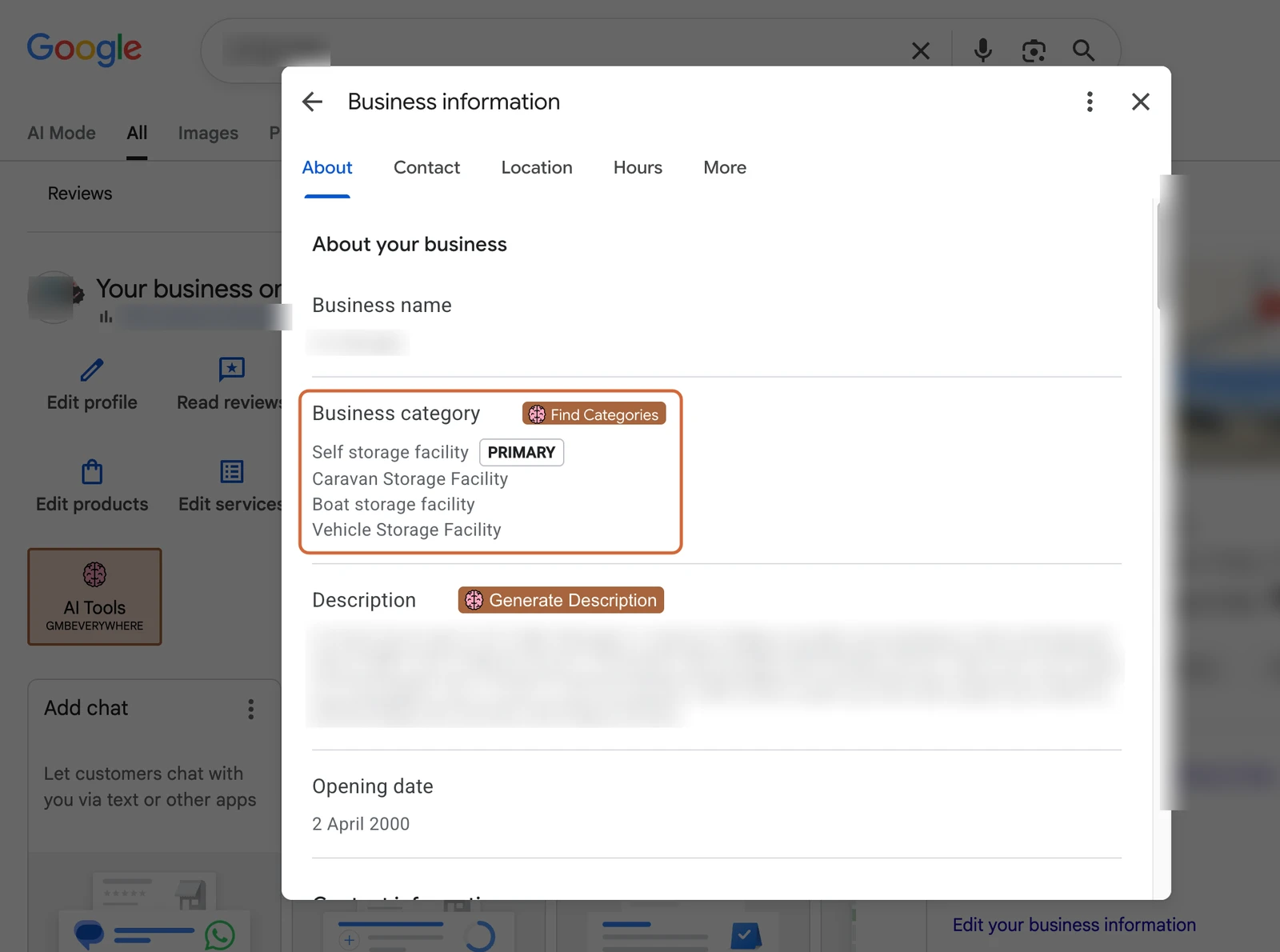Click Edit your business information link
Viewport: 1280px width, 952px height.
click(1074, 925)
